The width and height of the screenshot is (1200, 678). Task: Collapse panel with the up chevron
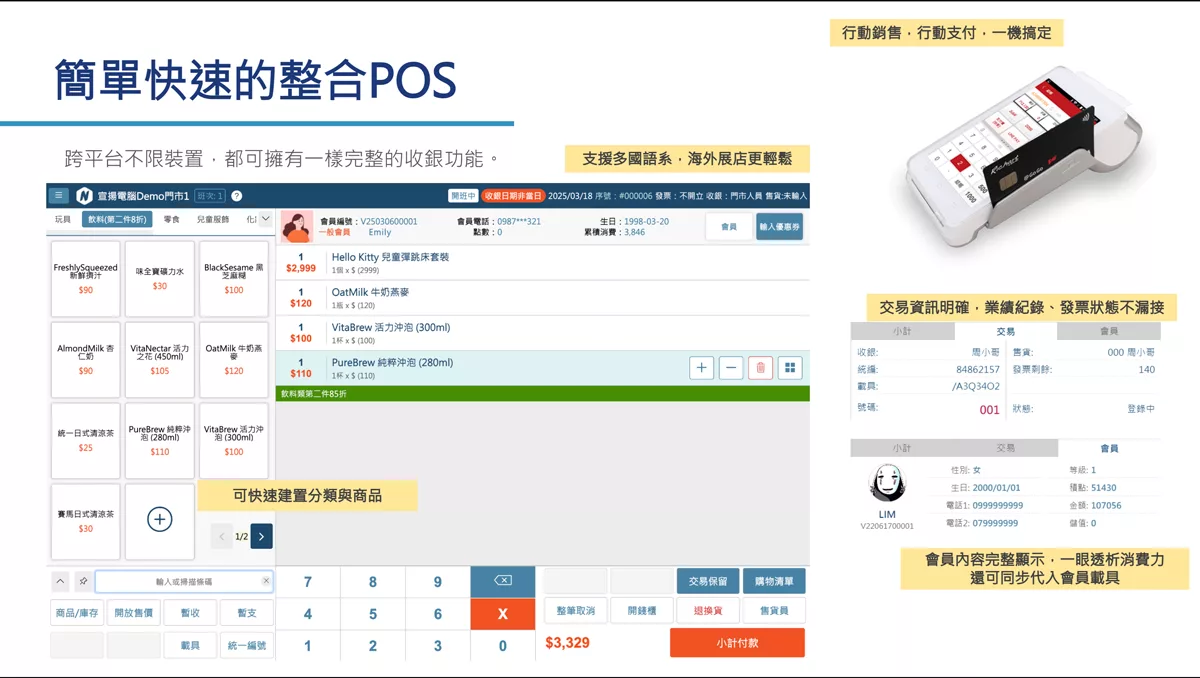click(x=60, y=581)
